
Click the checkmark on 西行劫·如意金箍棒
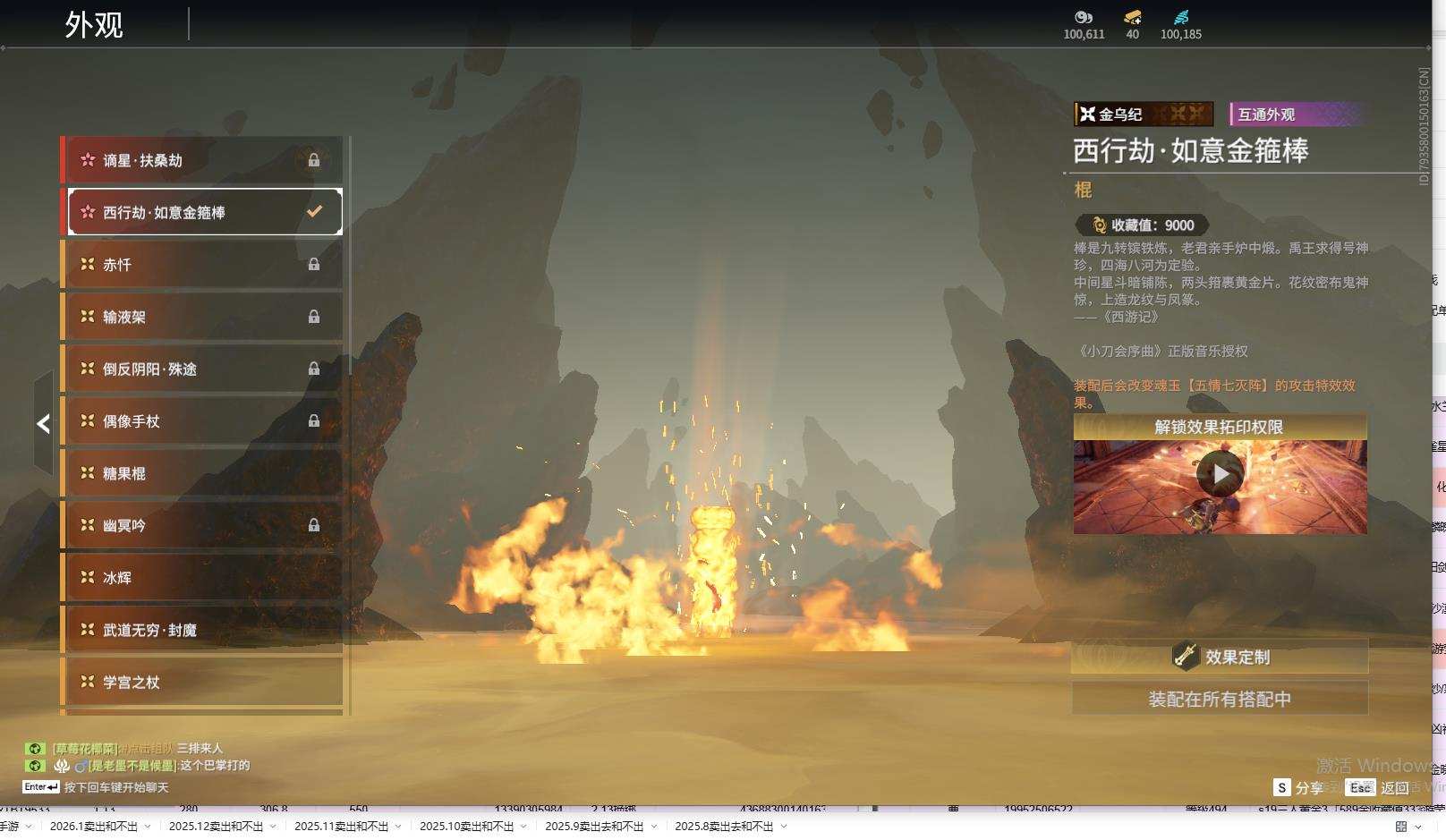click(x=314, y=212)
